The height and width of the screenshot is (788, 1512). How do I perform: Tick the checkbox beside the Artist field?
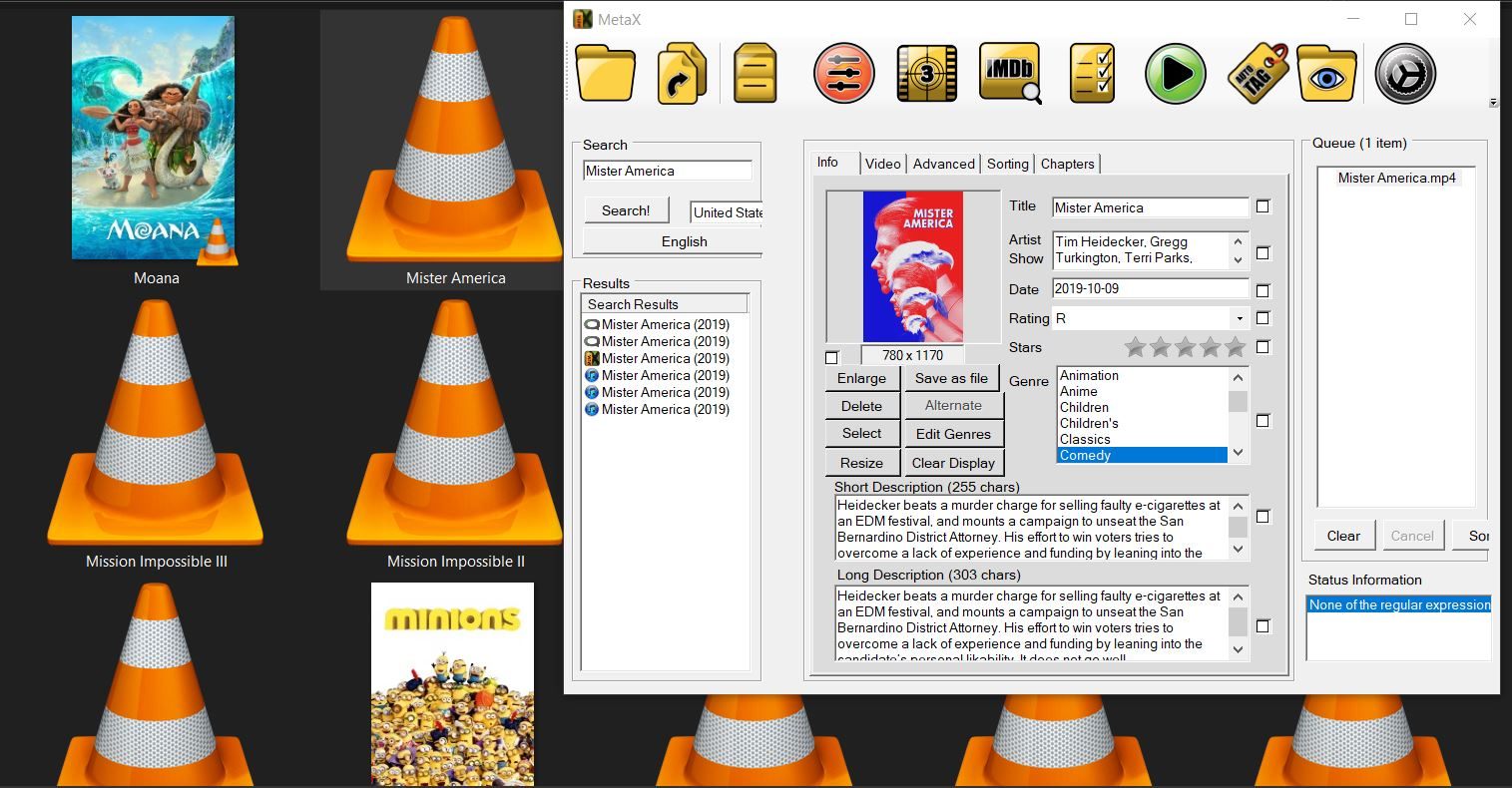point(1262,253)
